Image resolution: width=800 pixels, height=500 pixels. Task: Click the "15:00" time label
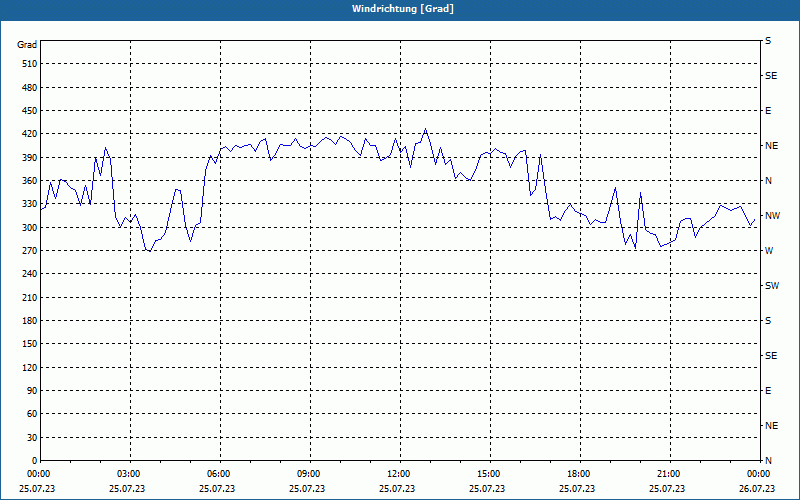coord(488,474)
